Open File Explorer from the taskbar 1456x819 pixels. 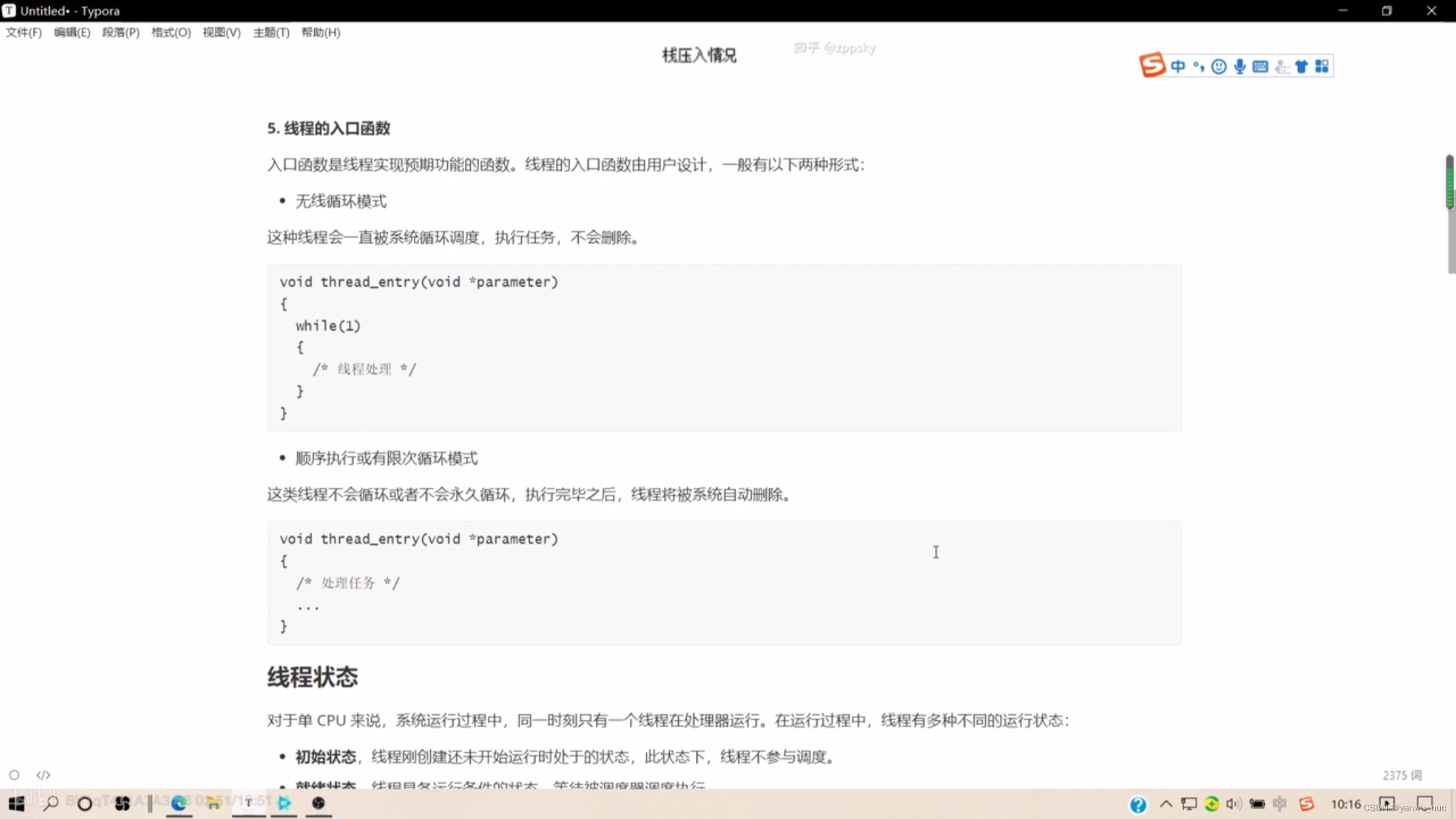(x=213, y=803)
